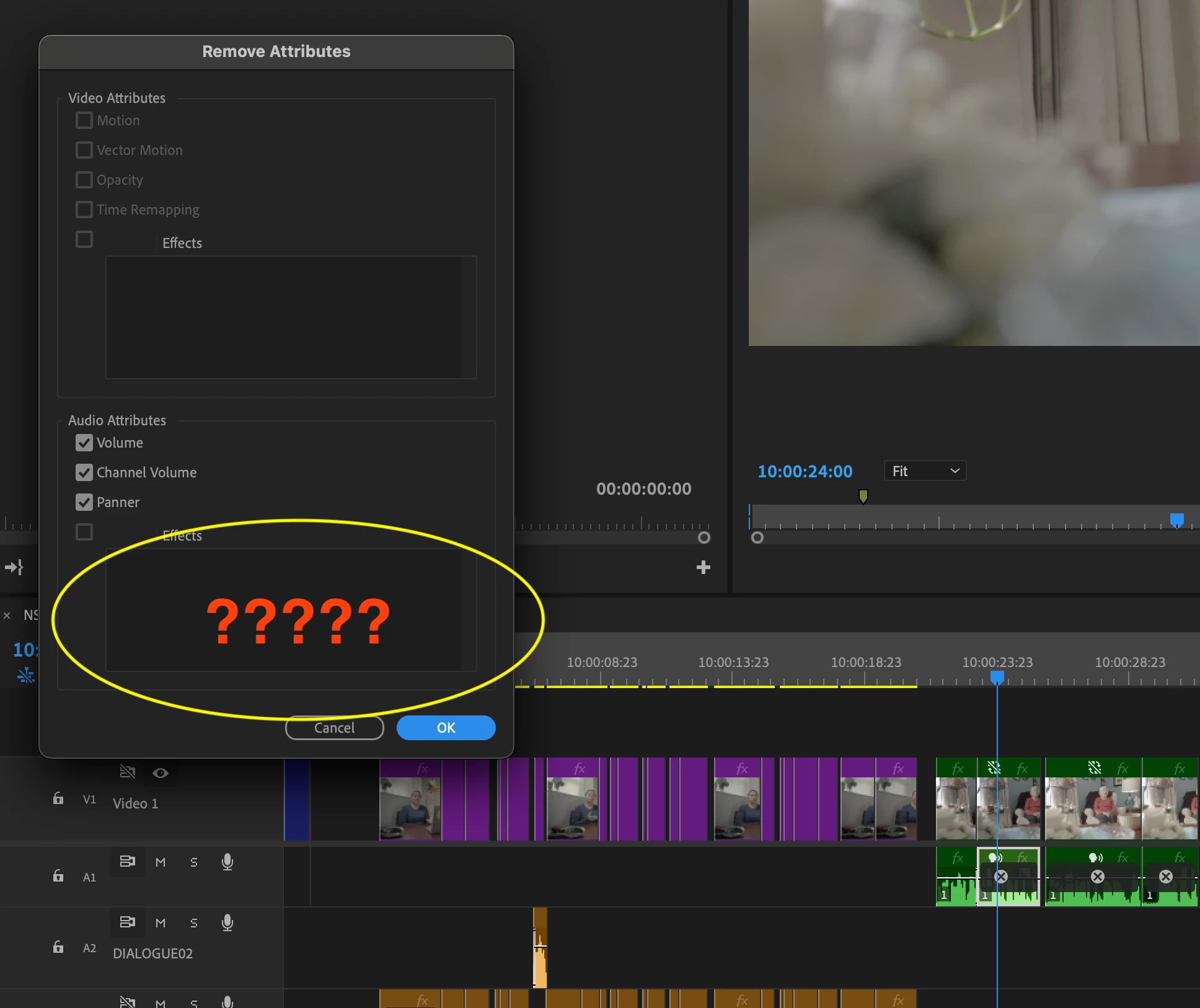Uncheck the Volume audio attribute
This screenshot has height=1008, width=1200.
(84, 443)
